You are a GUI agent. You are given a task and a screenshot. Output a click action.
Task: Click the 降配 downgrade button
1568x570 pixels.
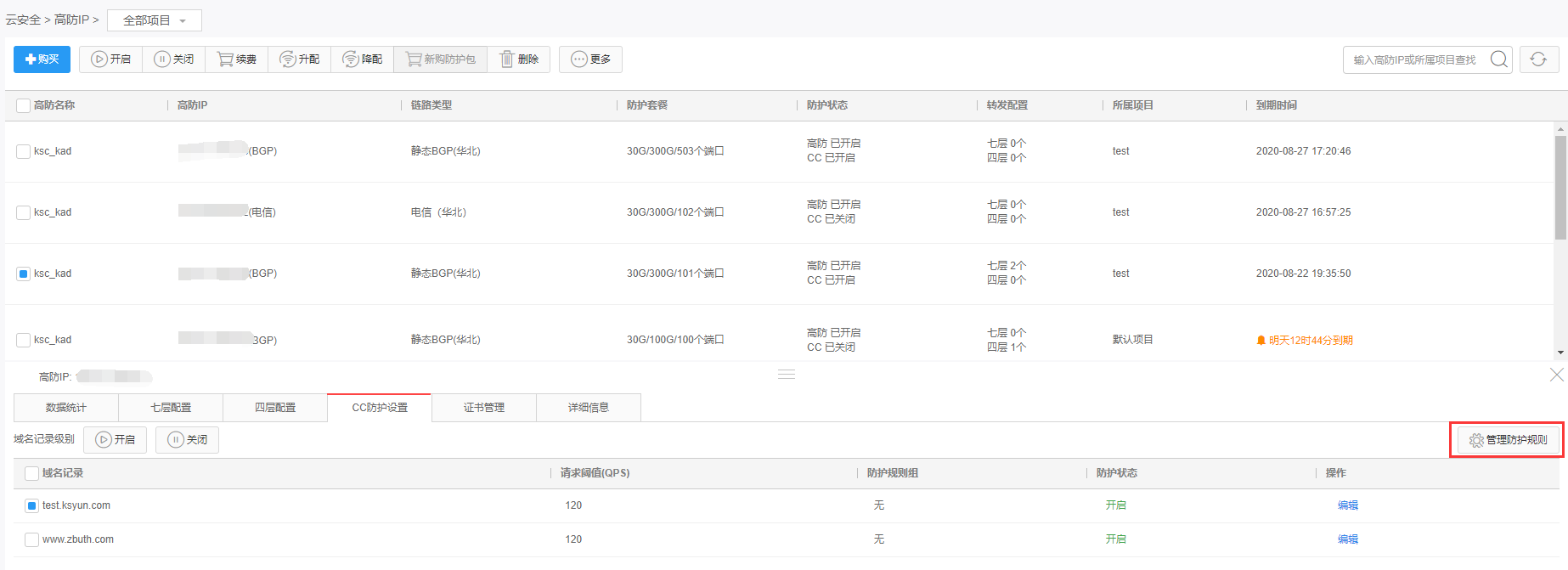click(x=363, y=59)
